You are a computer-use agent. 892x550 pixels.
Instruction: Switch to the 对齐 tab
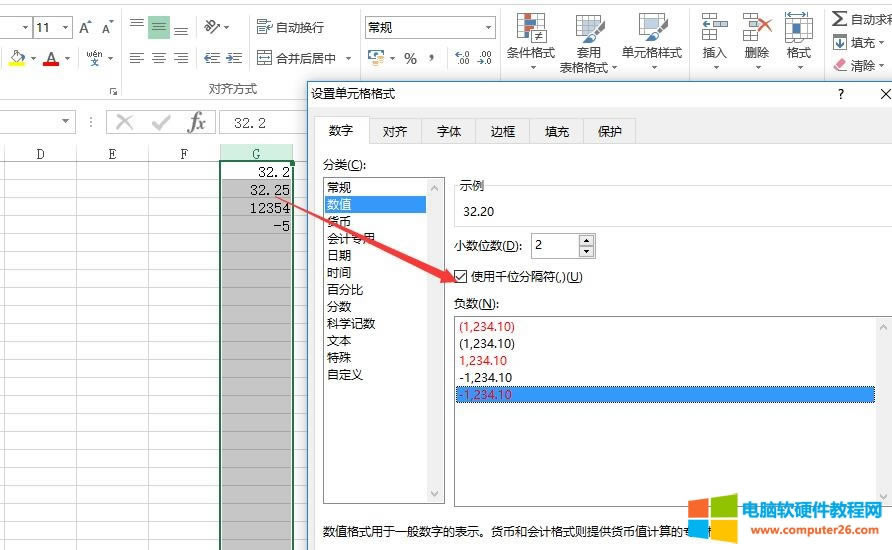tap(395, 131)
